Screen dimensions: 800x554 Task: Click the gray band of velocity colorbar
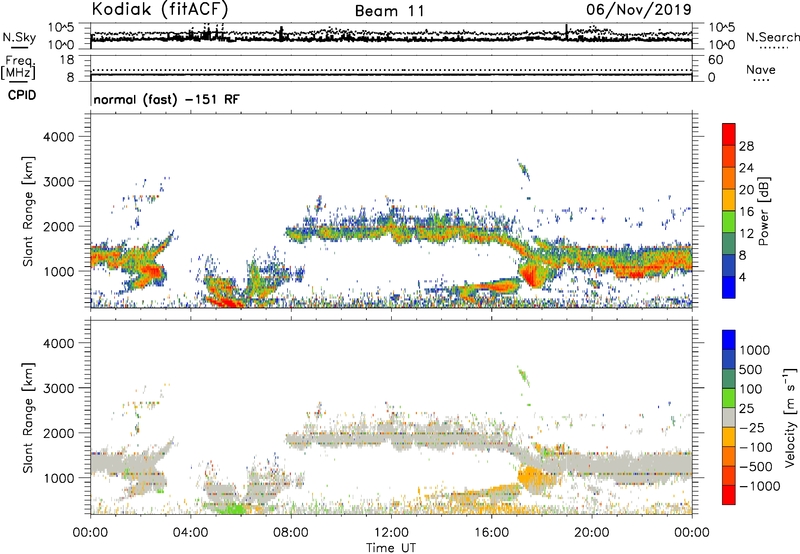(x=729, y=417)
